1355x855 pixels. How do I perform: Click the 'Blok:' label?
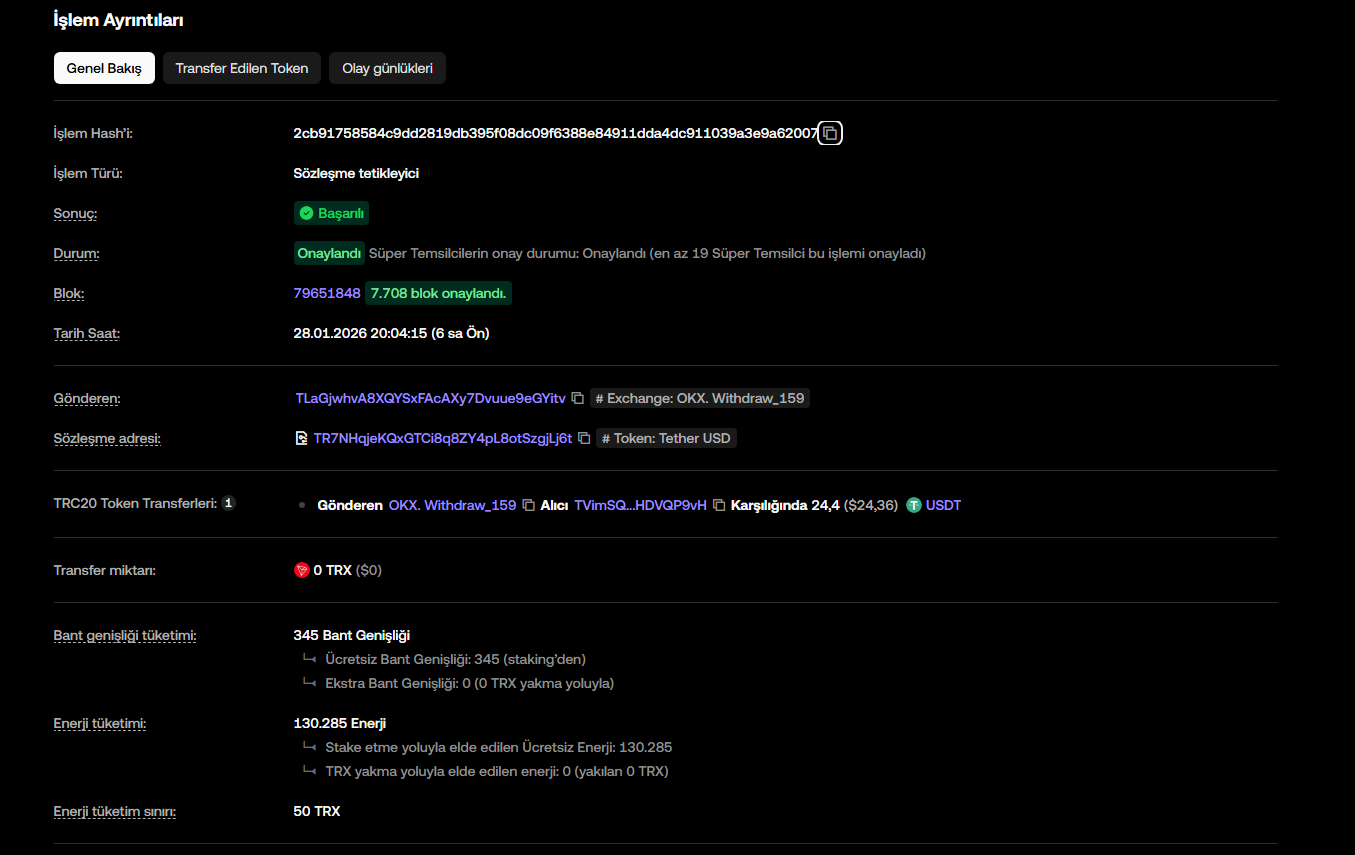[x=69, y=293]
